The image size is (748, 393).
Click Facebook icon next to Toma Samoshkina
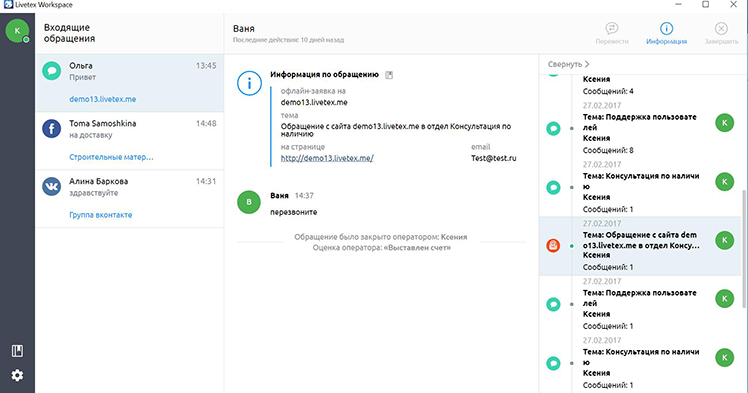click(52, 129)
